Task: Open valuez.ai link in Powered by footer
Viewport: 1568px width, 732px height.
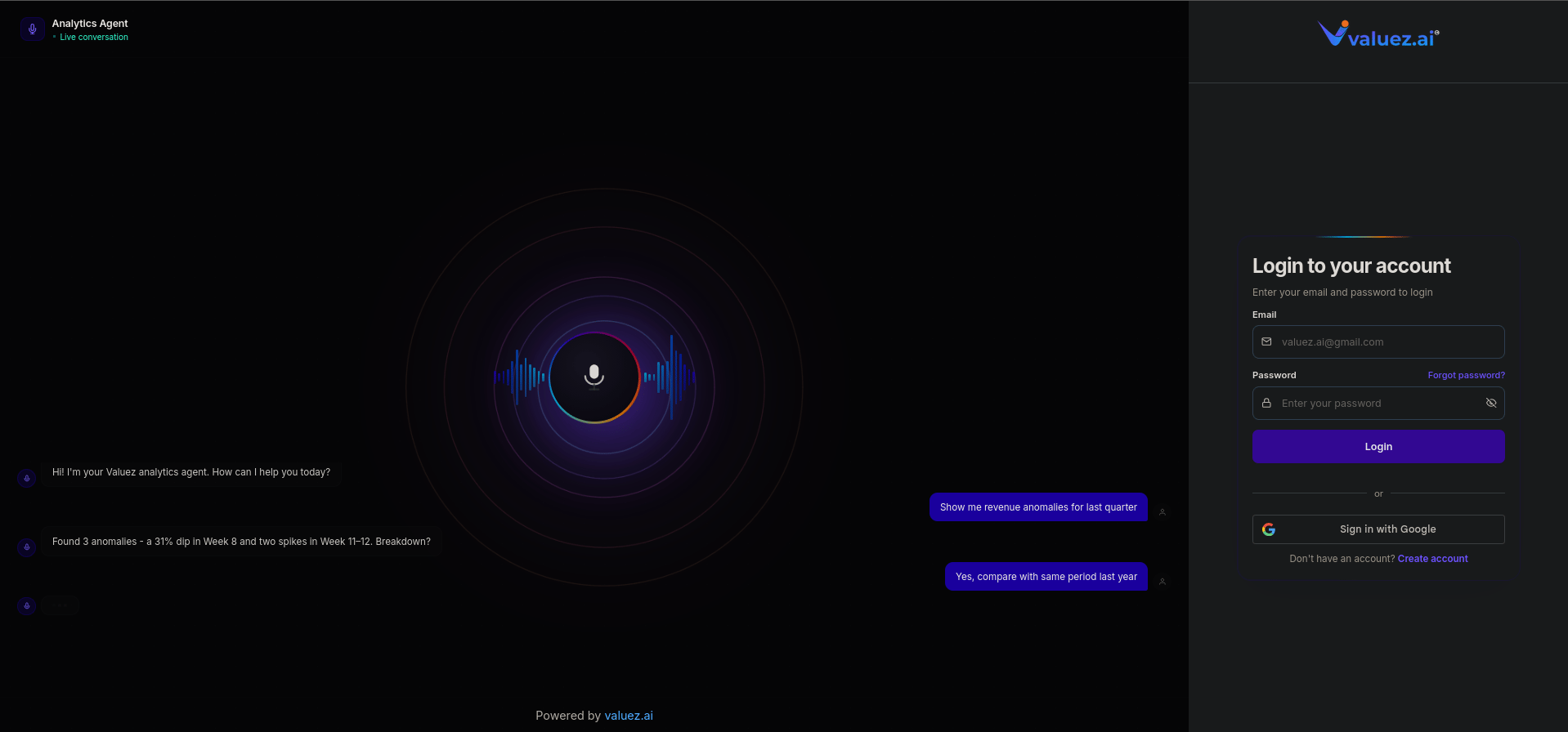Action: pos(629,716)
